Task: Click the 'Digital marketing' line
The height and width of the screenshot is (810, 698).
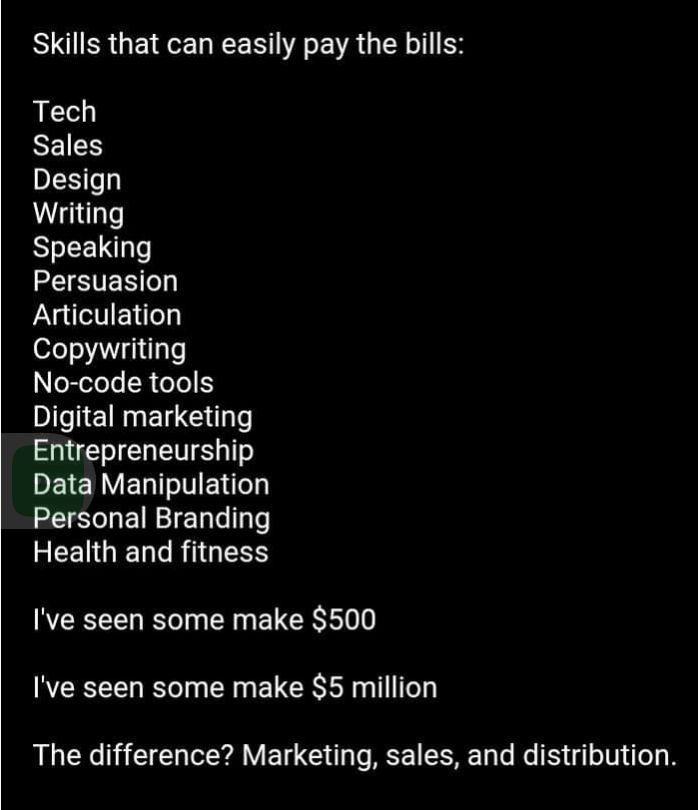Action: [143, 417]
